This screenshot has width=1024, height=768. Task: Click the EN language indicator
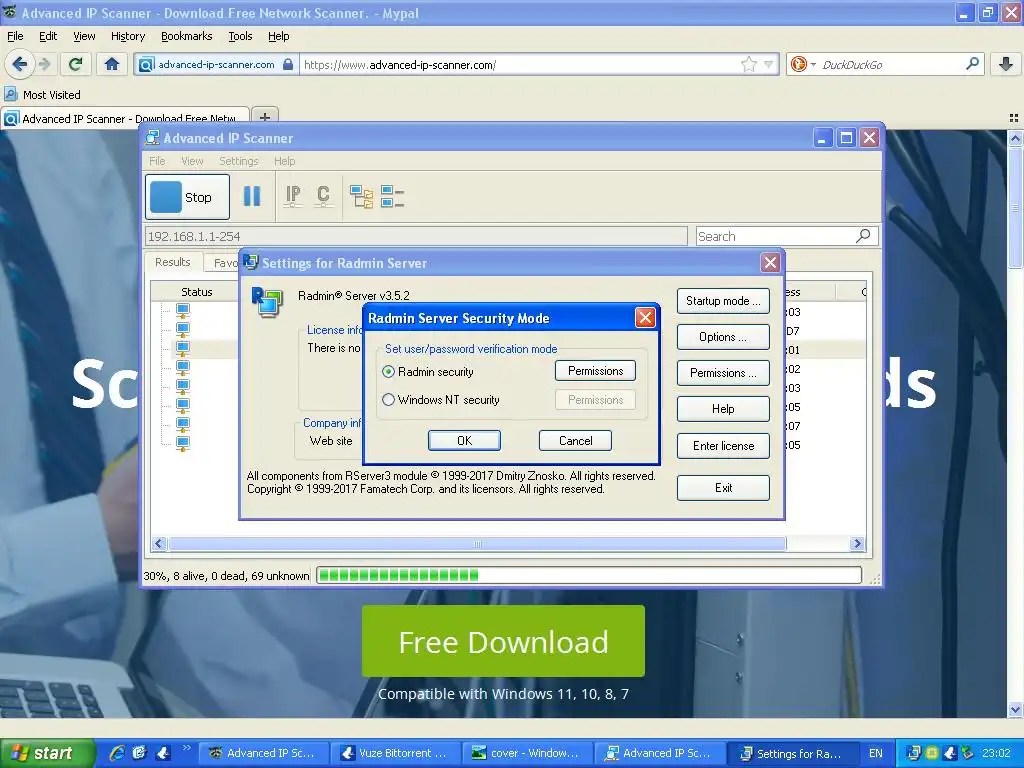pyautogui.click(x=876, y=753)
